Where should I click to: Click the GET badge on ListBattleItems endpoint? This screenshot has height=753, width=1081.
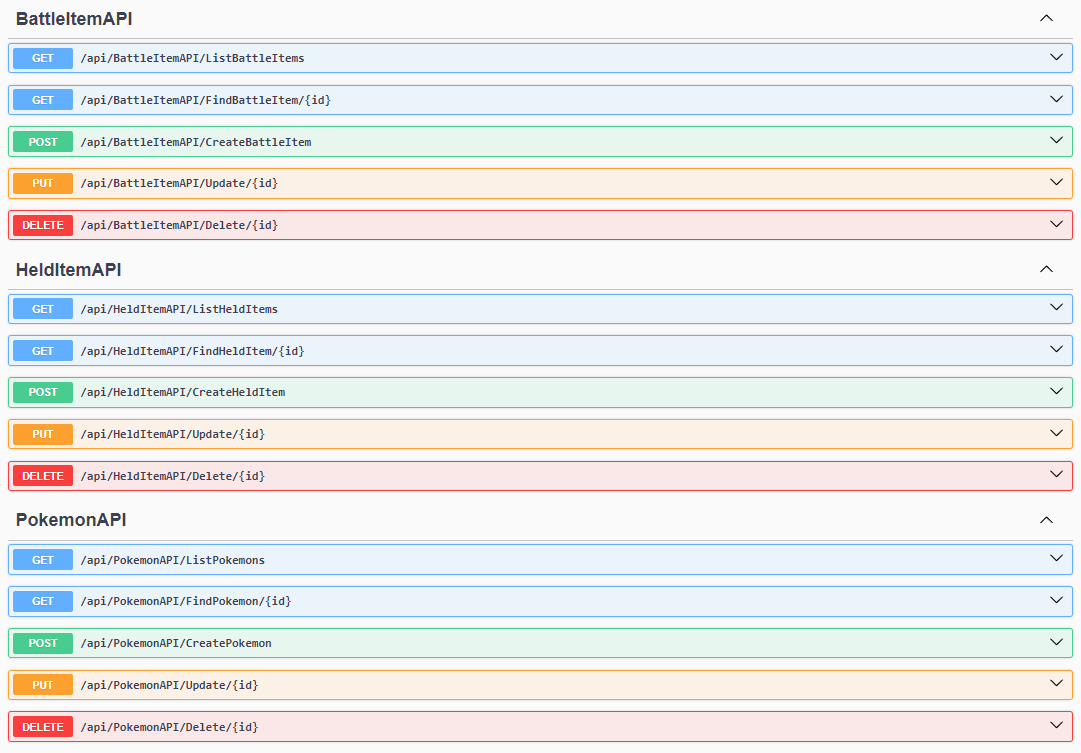[41, 58]
